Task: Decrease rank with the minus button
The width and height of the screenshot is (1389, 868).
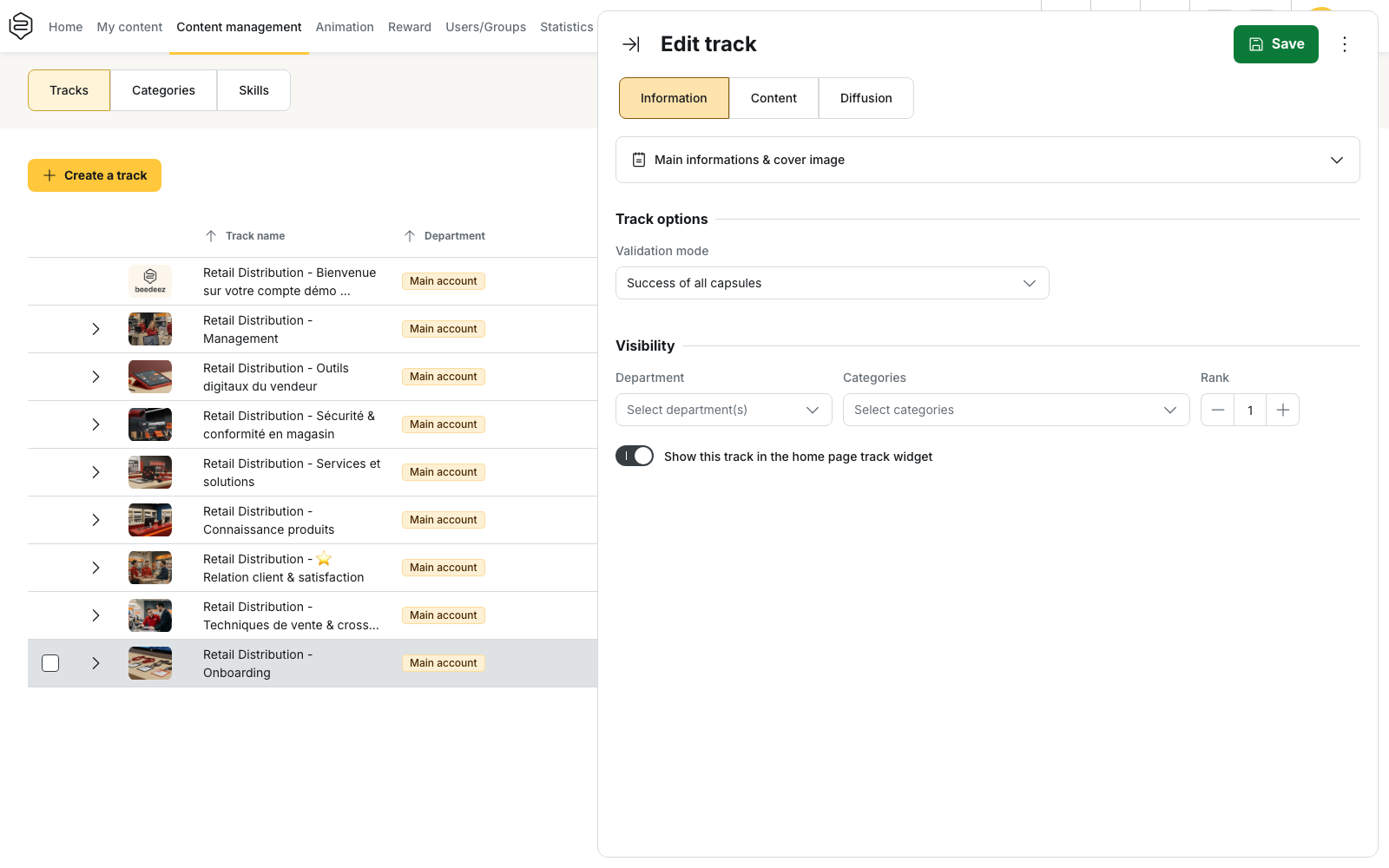Action: pos(1218,410)
